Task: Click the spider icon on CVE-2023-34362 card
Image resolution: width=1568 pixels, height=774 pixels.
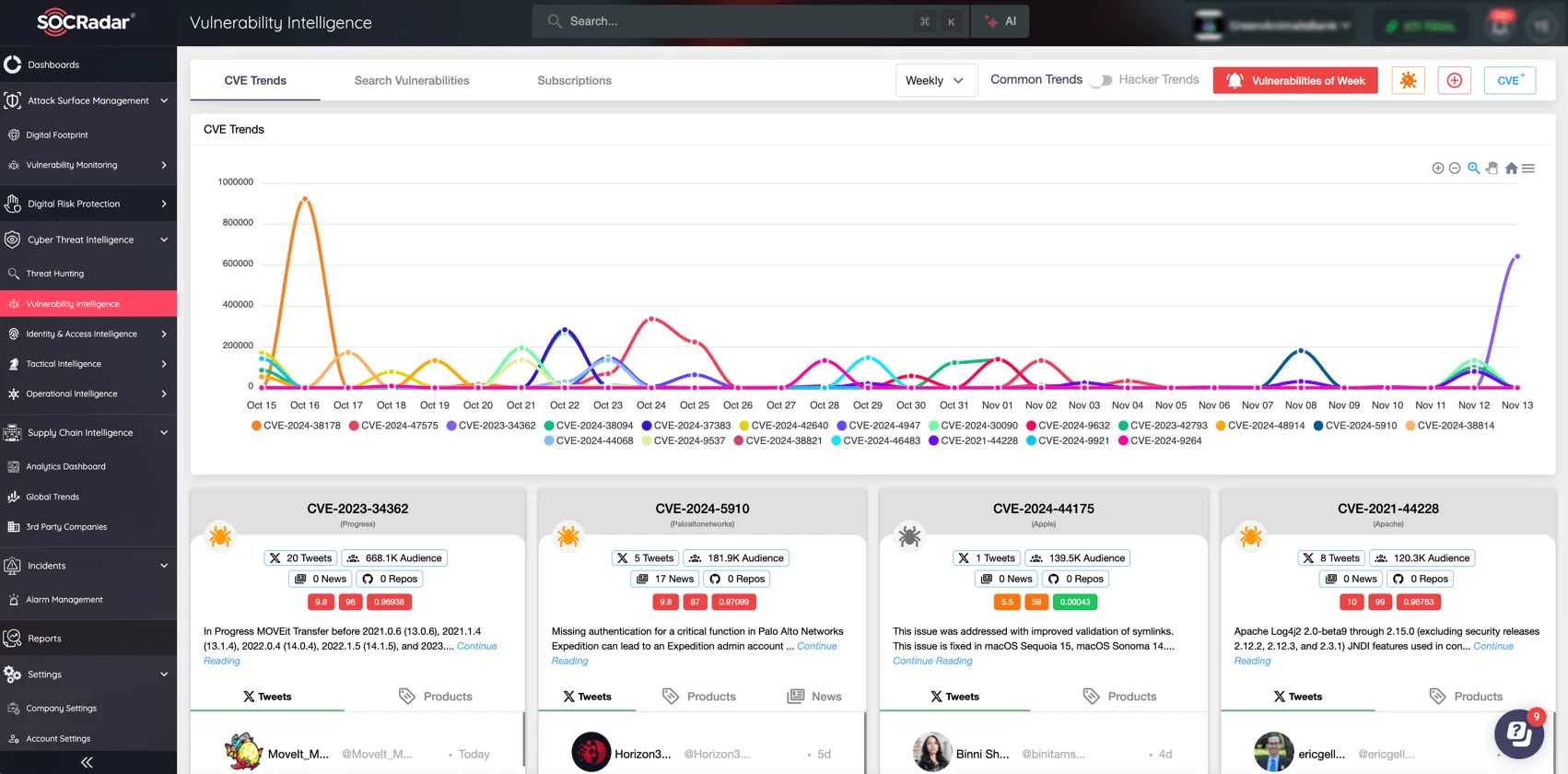Action: pyautogui.click(x=220, y=536)
